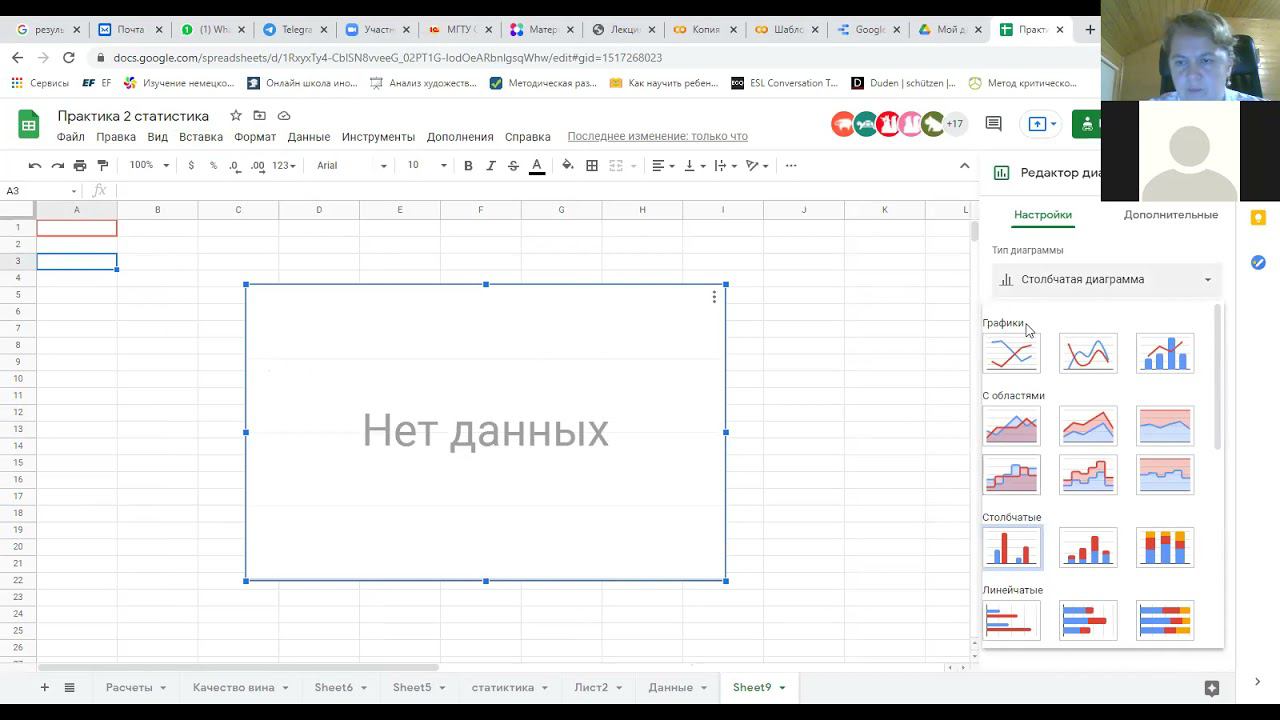Open the horizontal align dropdown
Image resolution: width=1280 pixels, height=720 pixels.
(663, 165)
